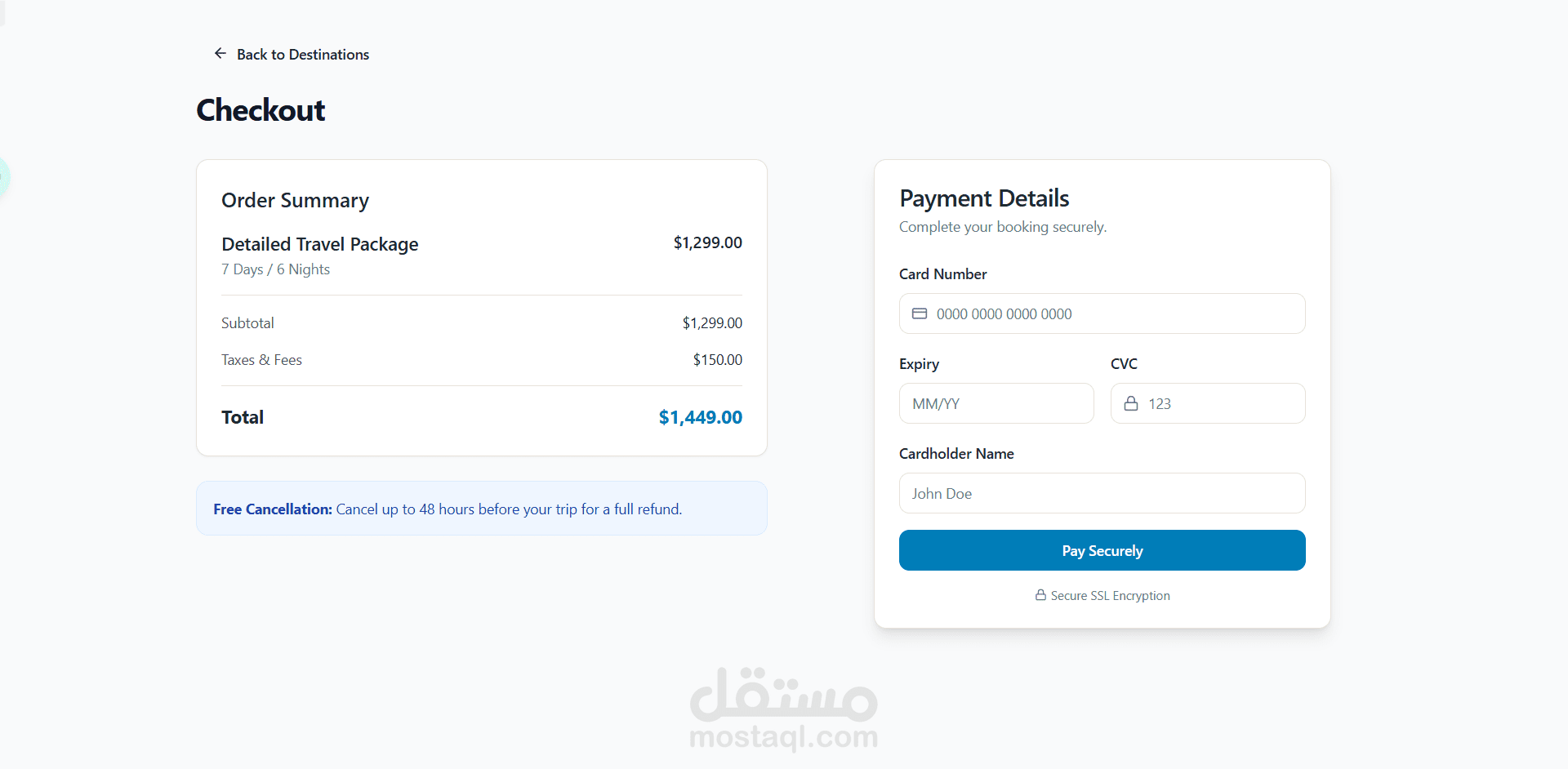Click the lock icon in CVC field
The height and width of the screenshot is (769, 1568).
point(1131,403)
